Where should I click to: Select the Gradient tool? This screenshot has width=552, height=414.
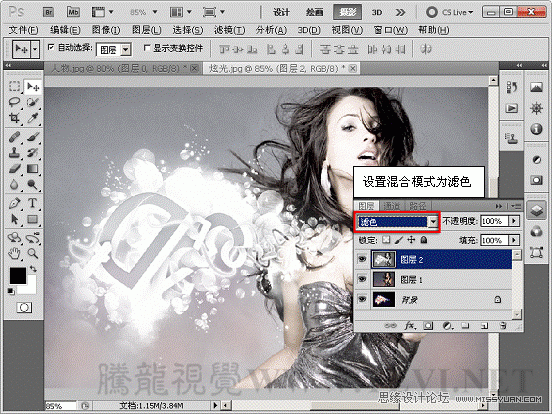coord(33,169)
